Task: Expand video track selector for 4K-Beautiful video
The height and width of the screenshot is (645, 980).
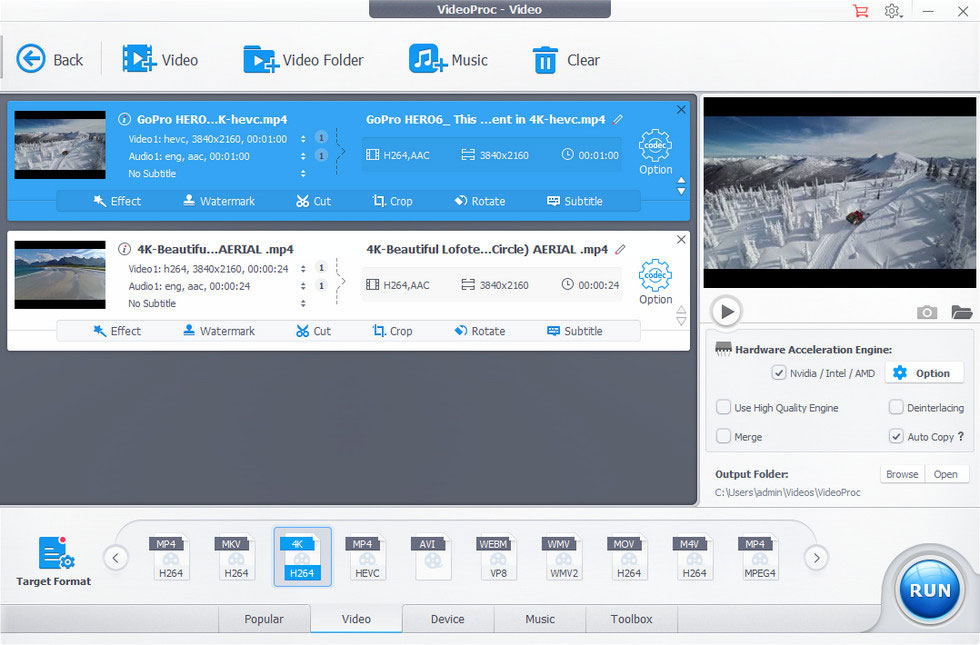Action: [303, 269]
